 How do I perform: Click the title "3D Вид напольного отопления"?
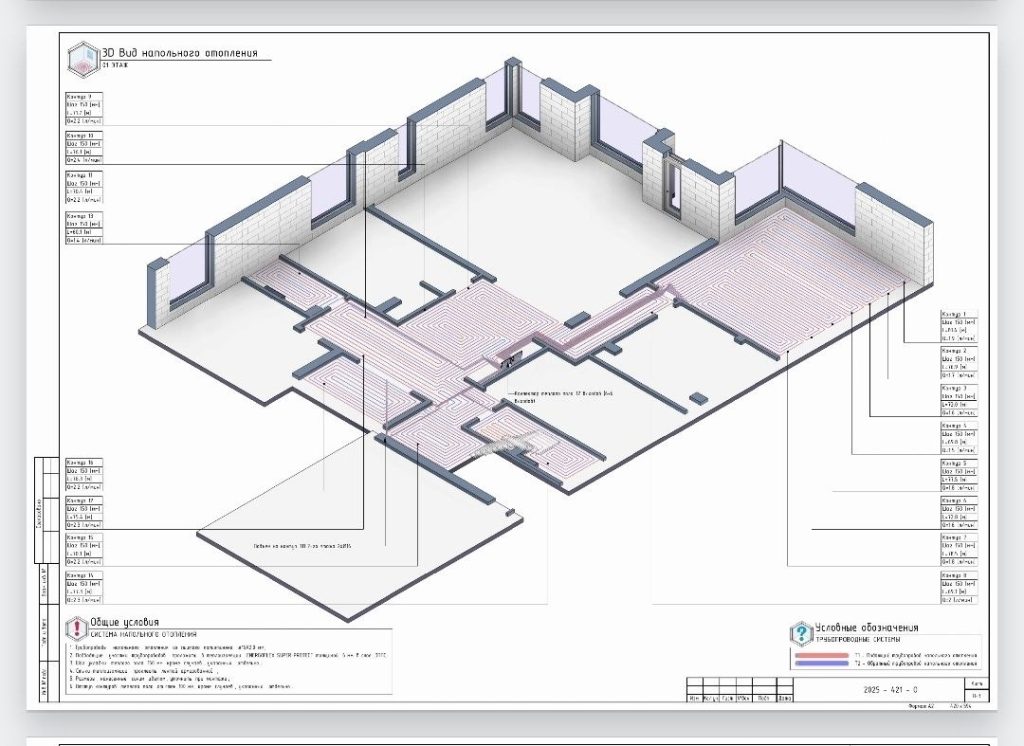click(x=180, y=53)
